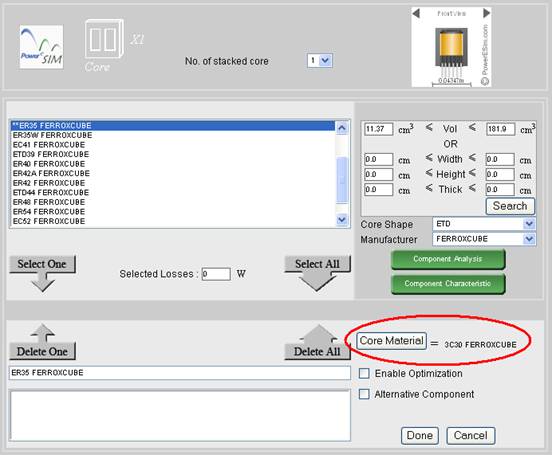
Task: Open Component Analysis
Action: 448,259
